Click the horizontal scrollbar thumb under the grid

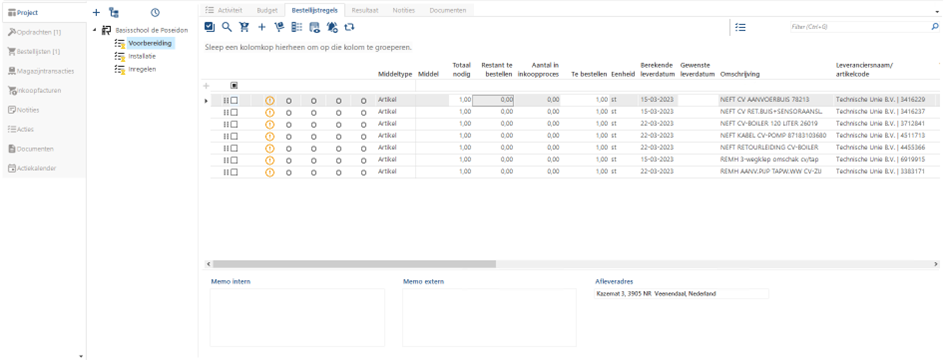(354, 264)
